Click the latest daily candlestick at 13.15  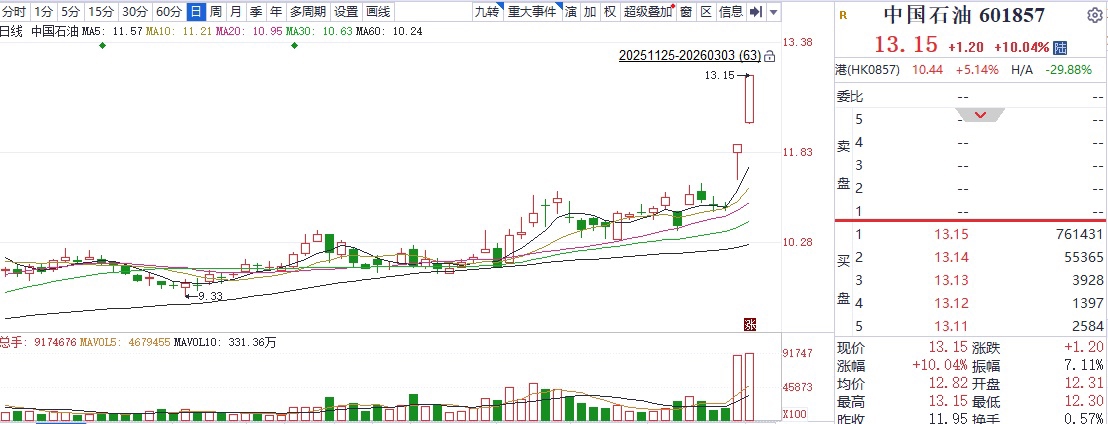(750, 99)
